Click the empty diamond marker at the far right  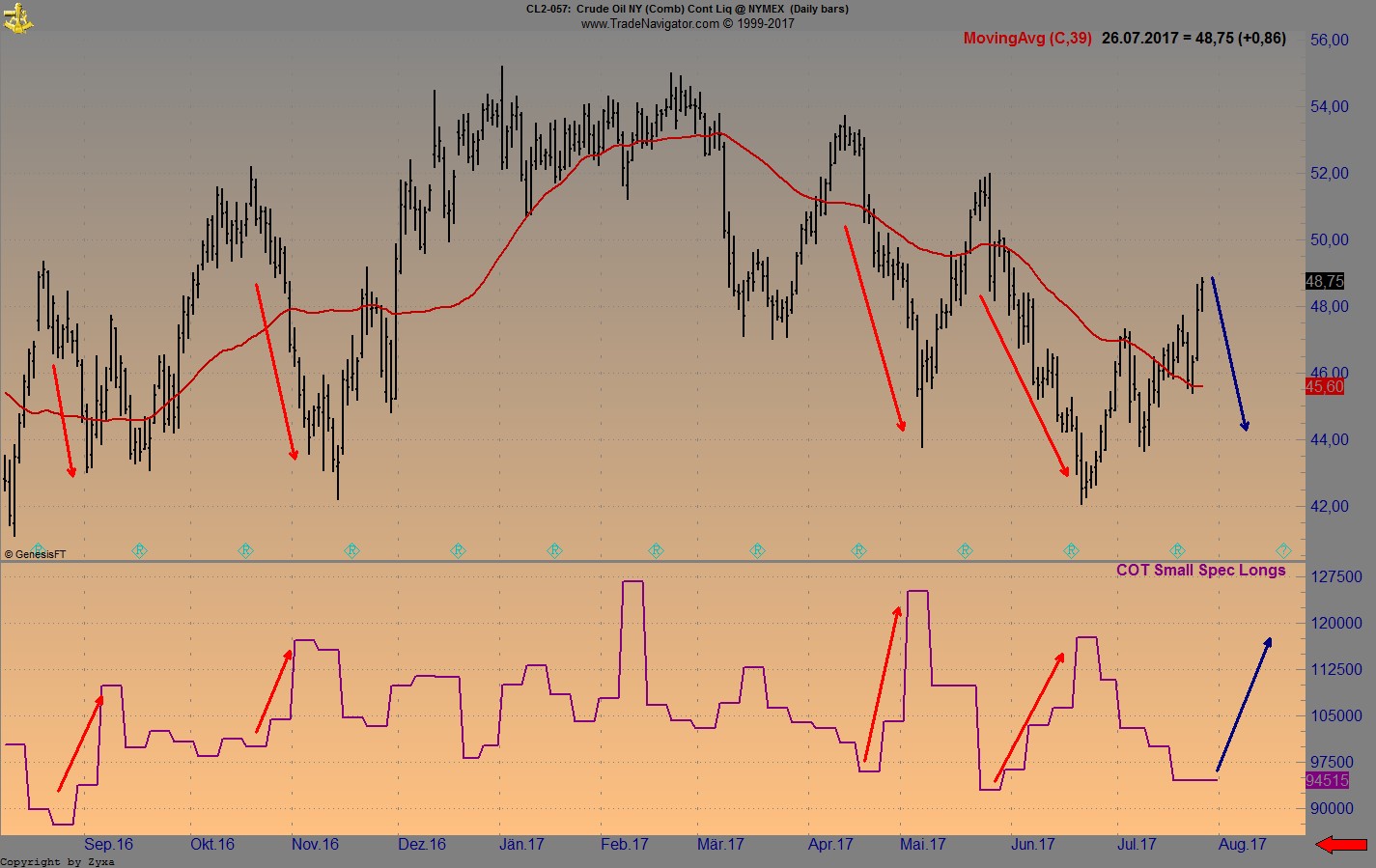[x=1284, y=550]
